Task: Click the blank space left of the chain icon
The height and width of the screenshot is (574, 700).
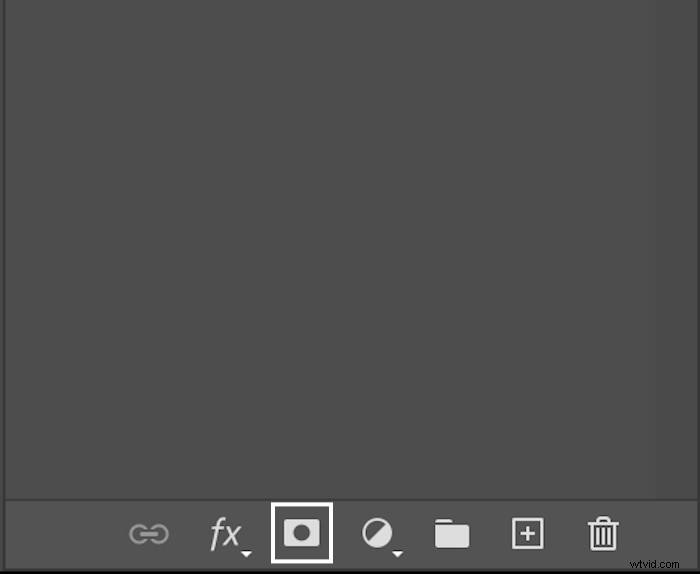Action: point(67,534)
